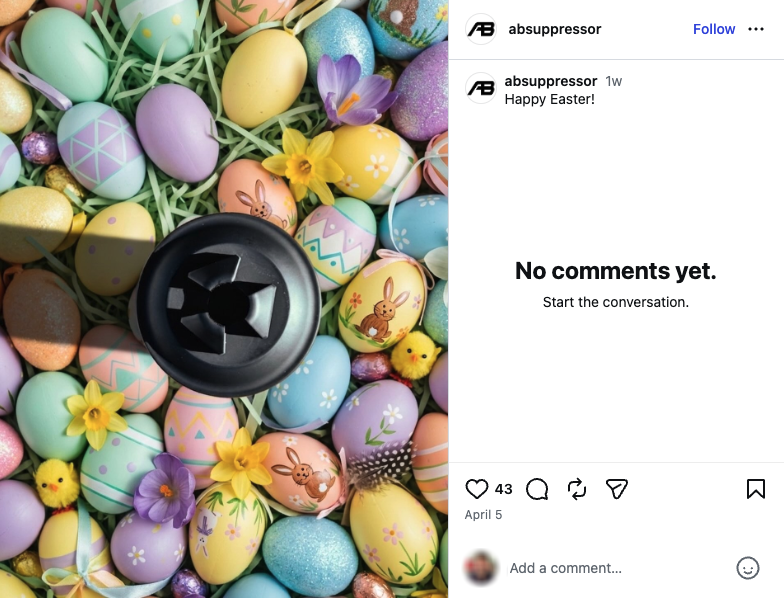Share the post via paper plane icon
The height and width of the screenshot is (598, 784).
[x=617, y=488]
